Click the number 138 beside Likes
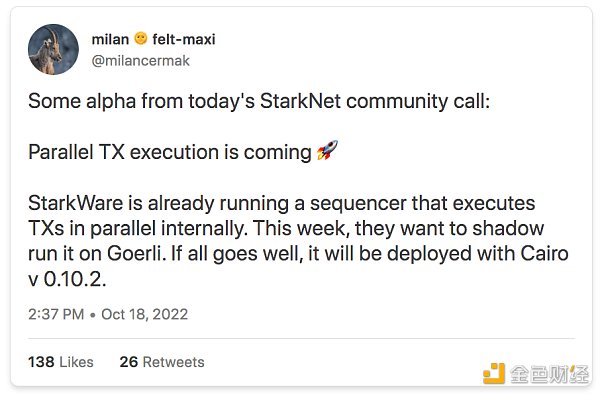 pyautogui.click(x=41, y=362)
